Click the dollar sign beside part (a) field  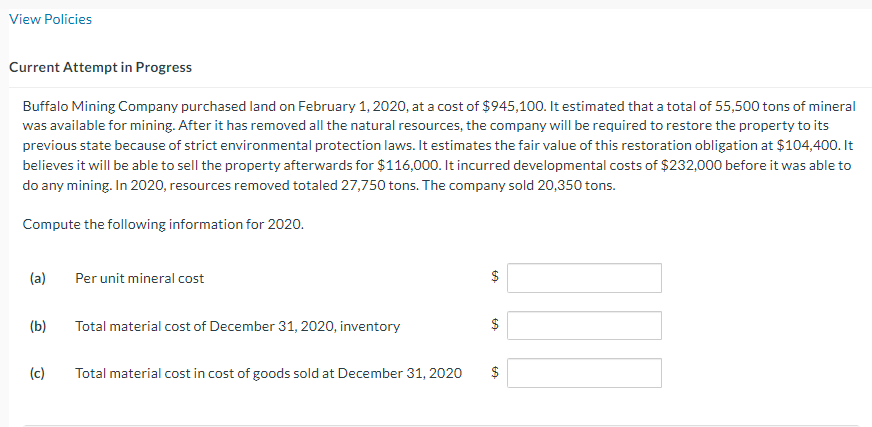[x=493, y=278]
